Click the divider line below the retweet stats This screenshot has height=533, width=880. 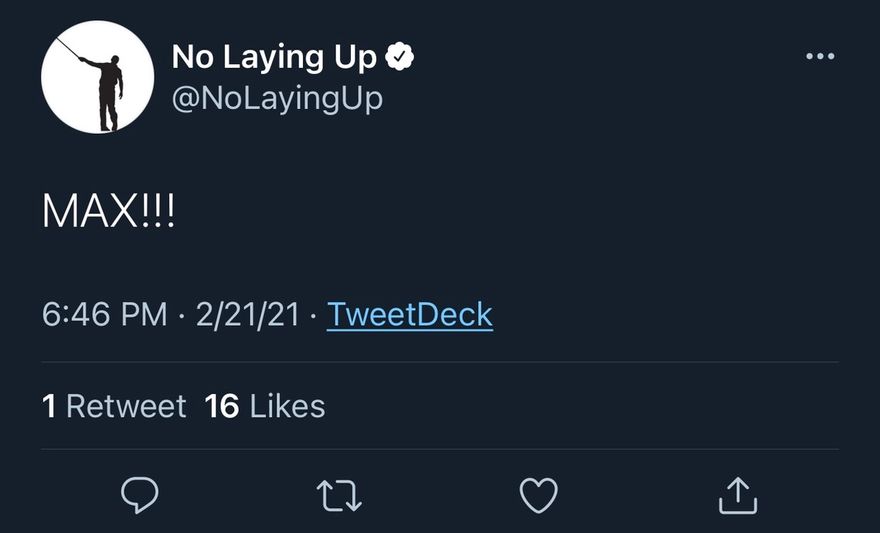(x=440, y=449)
